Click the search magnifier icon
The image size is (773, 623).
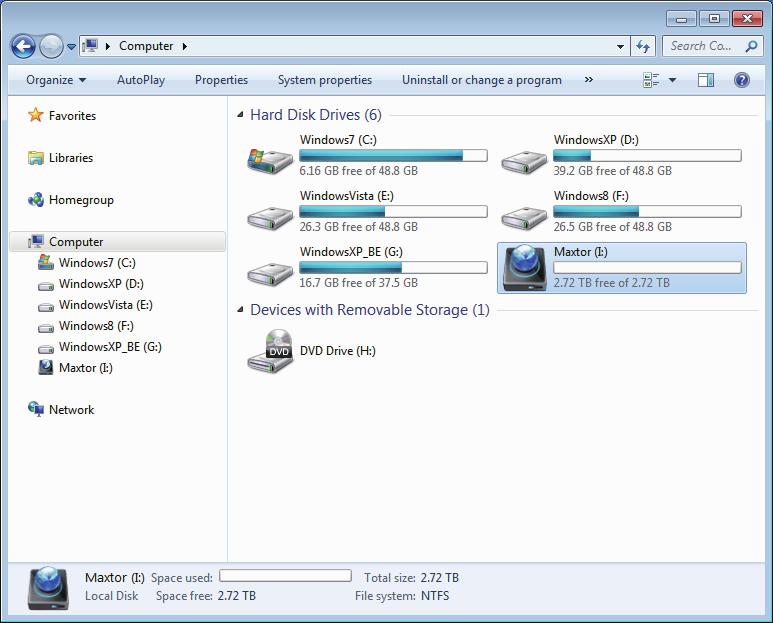[x=751, y=46]
